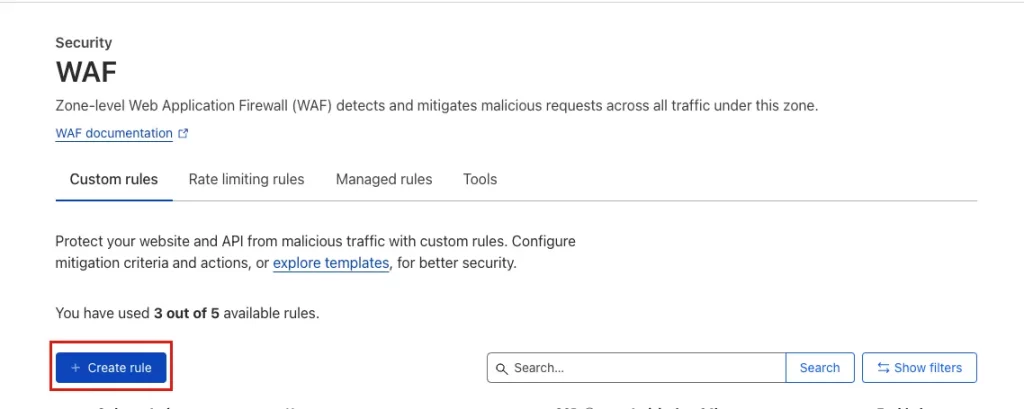Click the magnifier icon in the search box
1024x409 pixels.
pyautogui.click(x=502, y=368)
